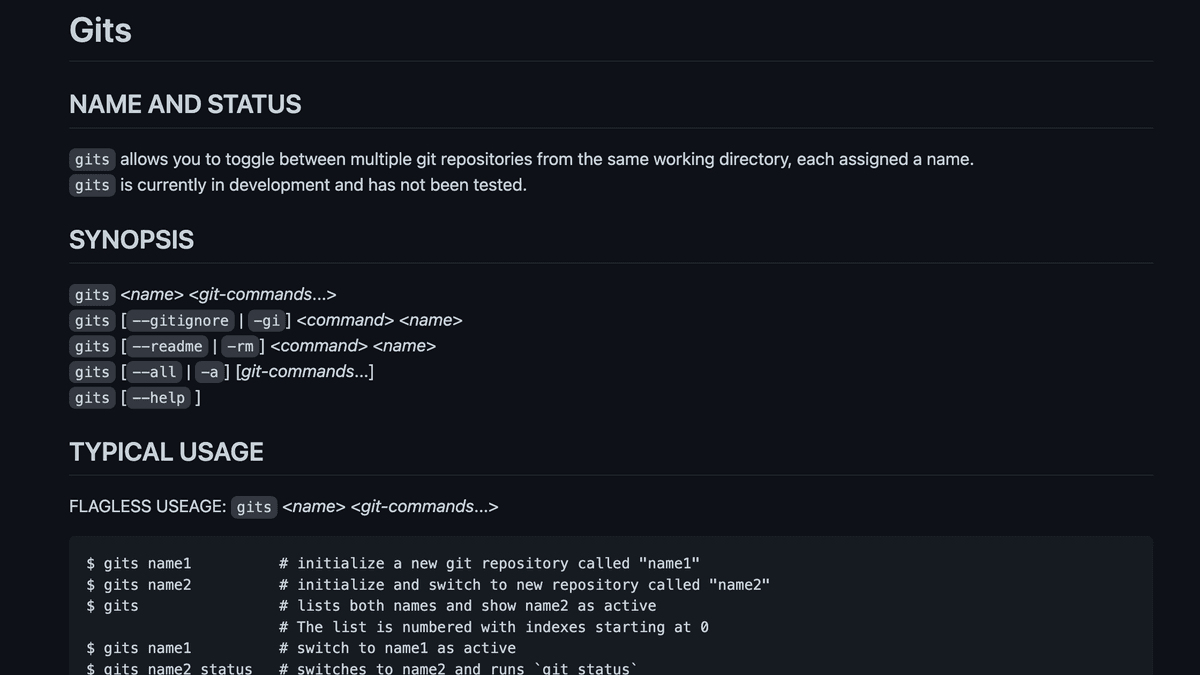Click the NAME AND STATUS heading
This screenshot has height=675, width=1200.
[x=185, y=104]
